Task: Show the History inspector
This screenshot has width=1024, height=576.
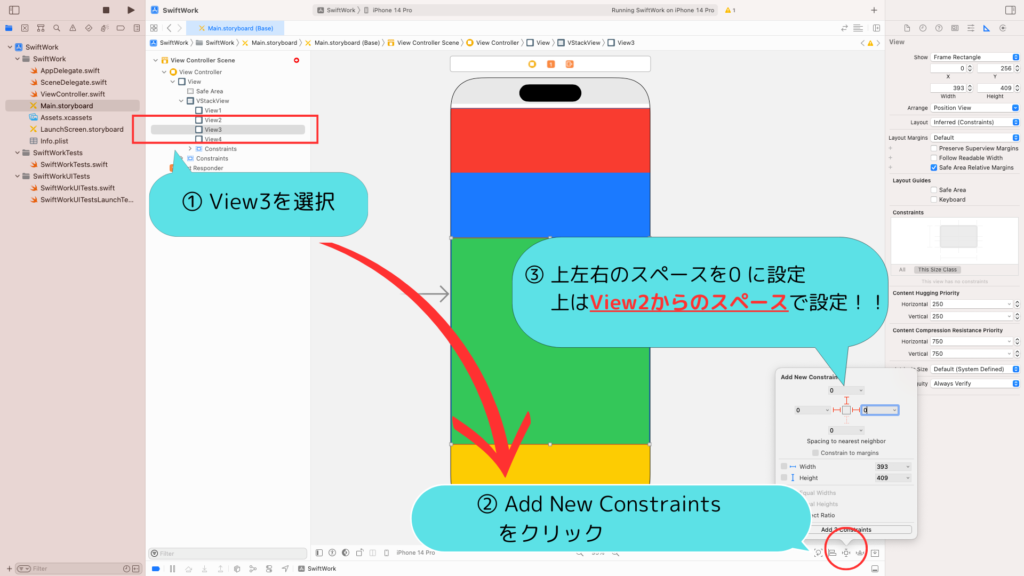Action: coord(923,28)
